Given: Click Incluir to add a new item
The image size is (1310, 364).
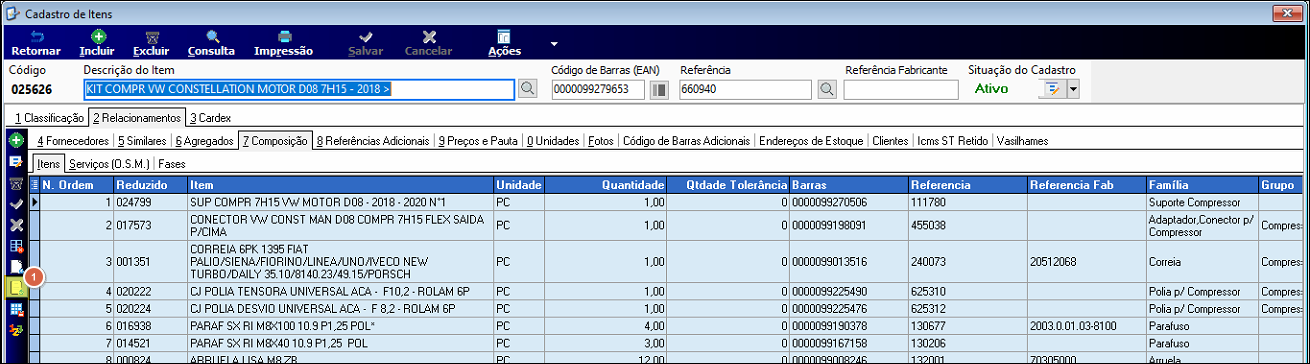Looking at the screenshot, I should coord(97,42).
